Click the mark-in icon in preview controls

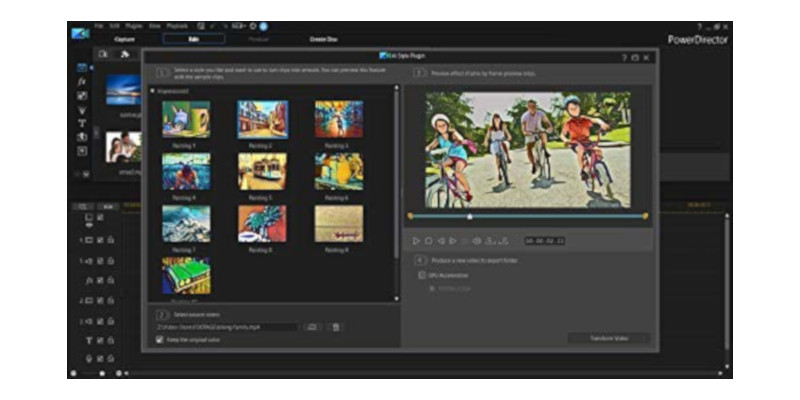coord(490,241)
